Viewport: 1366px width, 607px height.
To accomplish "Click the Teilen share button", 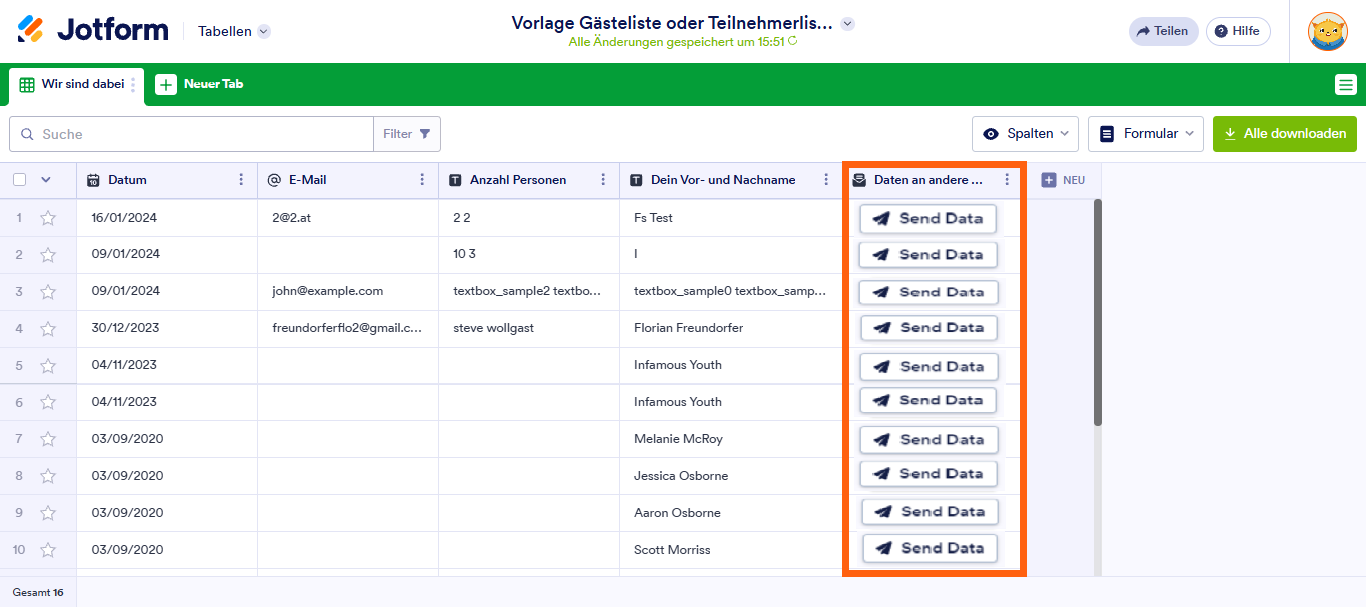I will [1162, 31].
